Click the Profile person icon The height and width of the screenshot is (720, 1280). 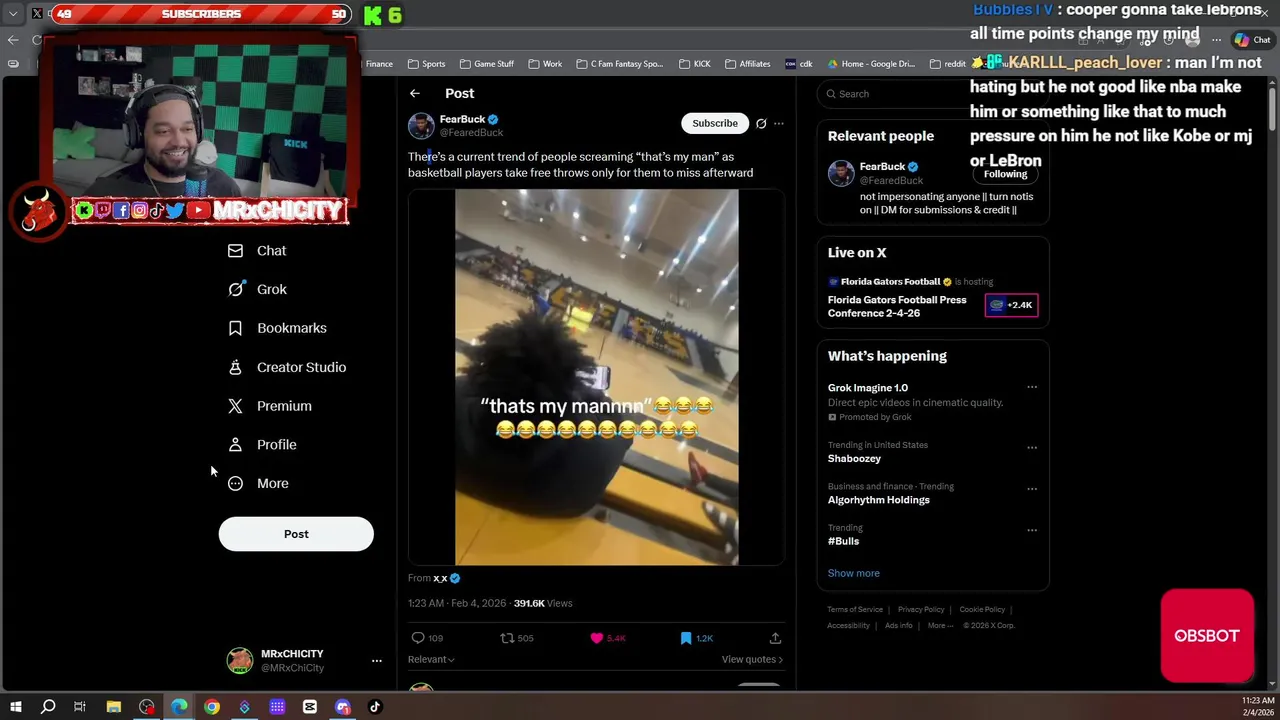[235, 445]
